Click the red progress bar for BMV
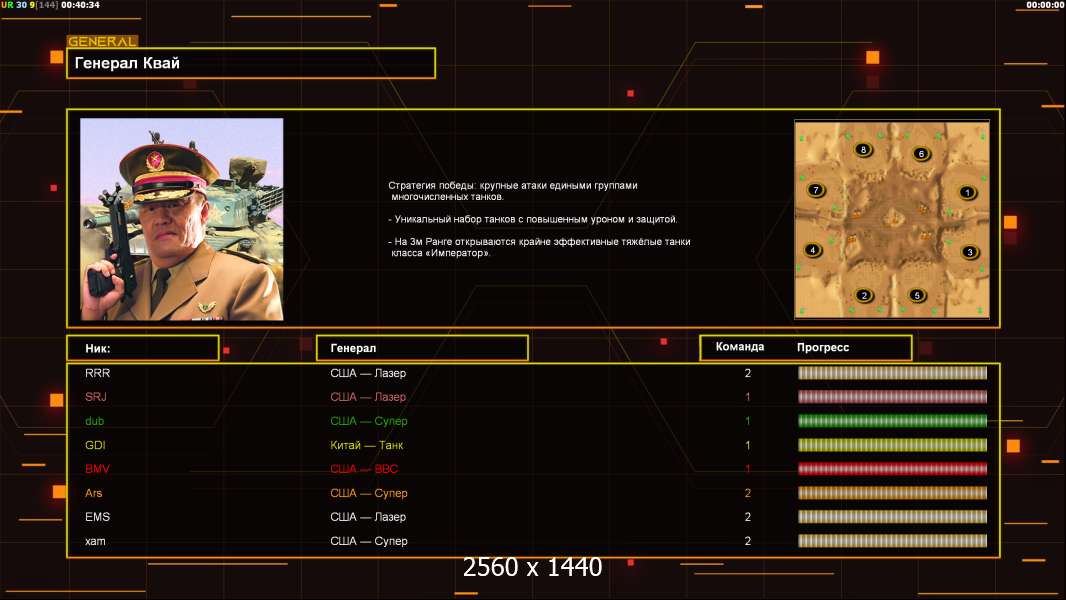 (x=892, y=469)
